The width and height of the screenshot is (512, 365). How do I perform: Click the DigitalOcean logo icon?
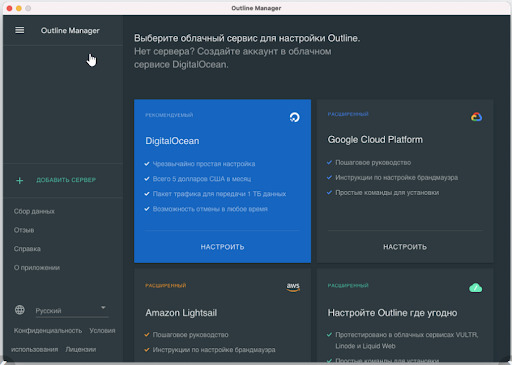coord(294,117)
